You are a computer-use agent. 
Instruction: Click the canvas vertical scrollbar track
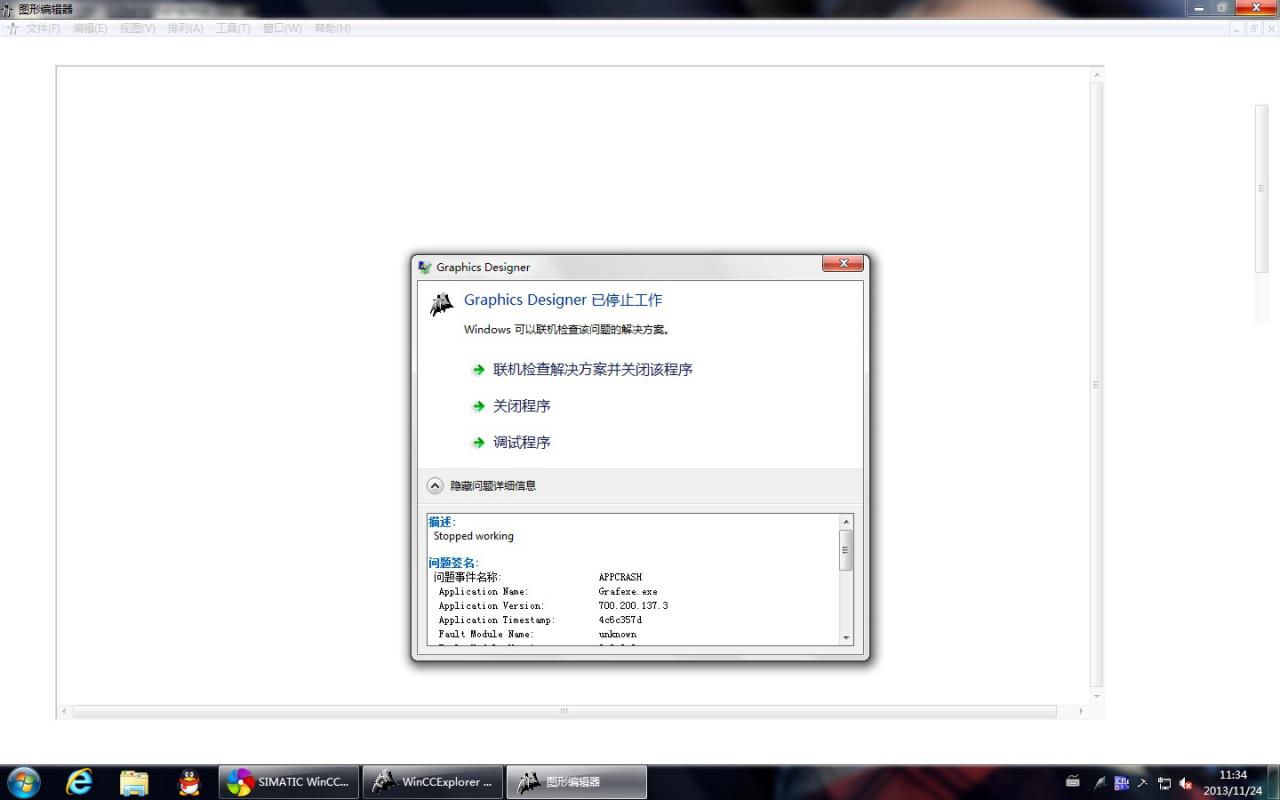coord(1096,385)
